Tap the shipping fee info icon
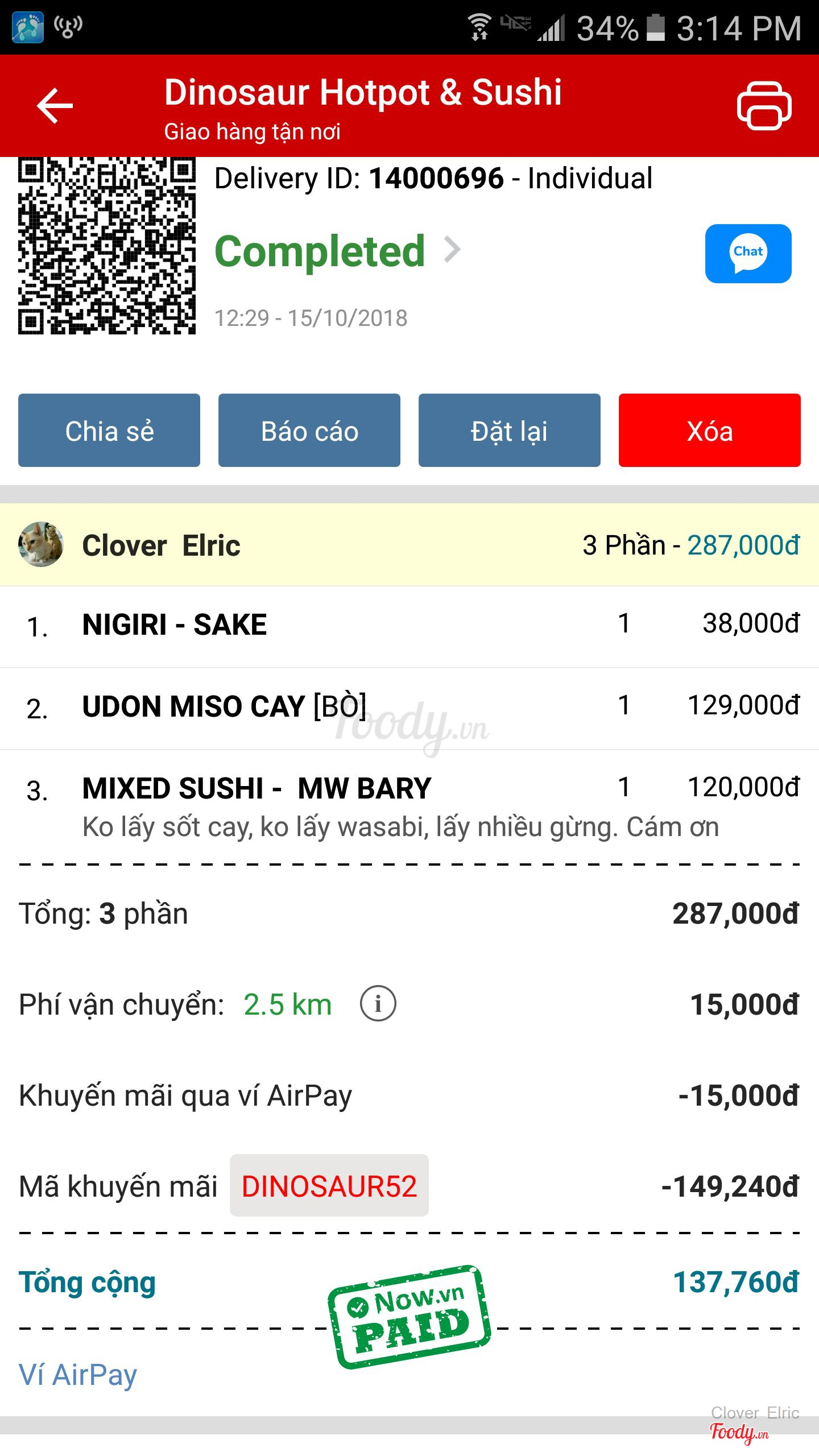Screen dimensions: 819x1456 coord(378,1004)
